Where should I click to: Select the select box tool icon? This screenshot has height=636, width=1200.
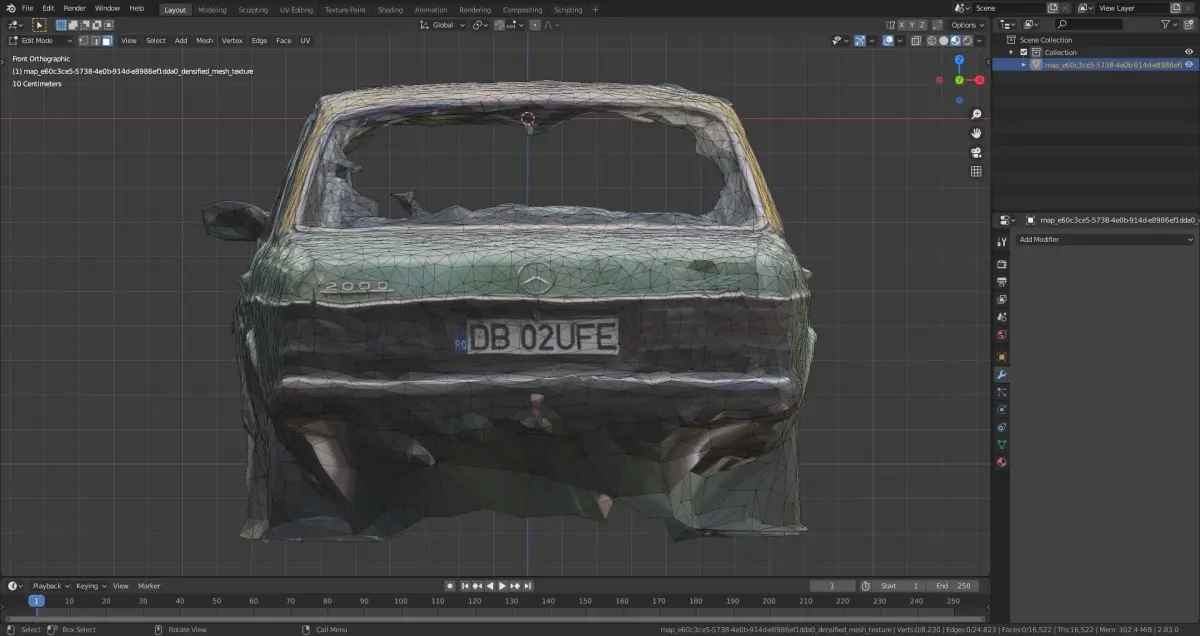[x=40, y=25]
